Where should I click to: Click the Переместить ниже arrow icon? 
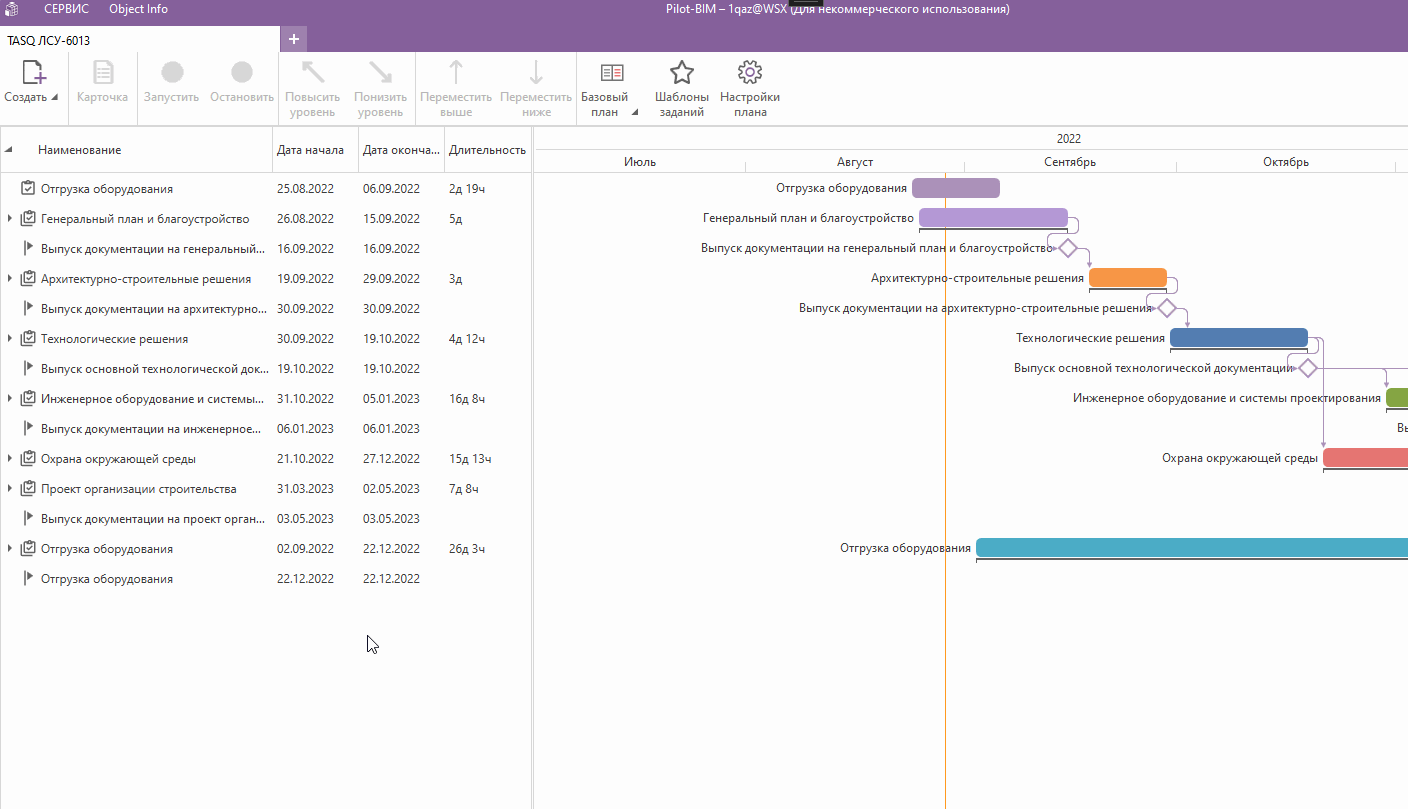click(536, 73)
